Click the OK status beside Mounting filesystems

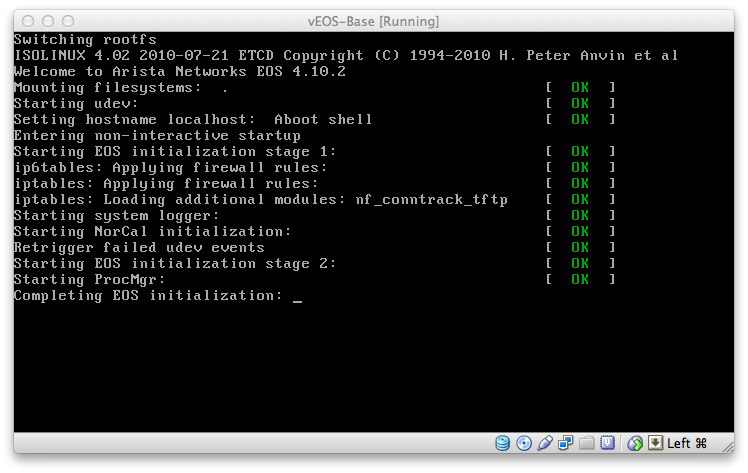click(x=580, y=87)
